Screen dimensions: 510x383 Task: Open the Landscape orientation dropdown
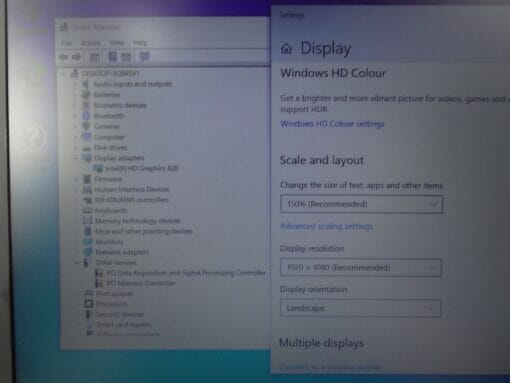point(360,308)
